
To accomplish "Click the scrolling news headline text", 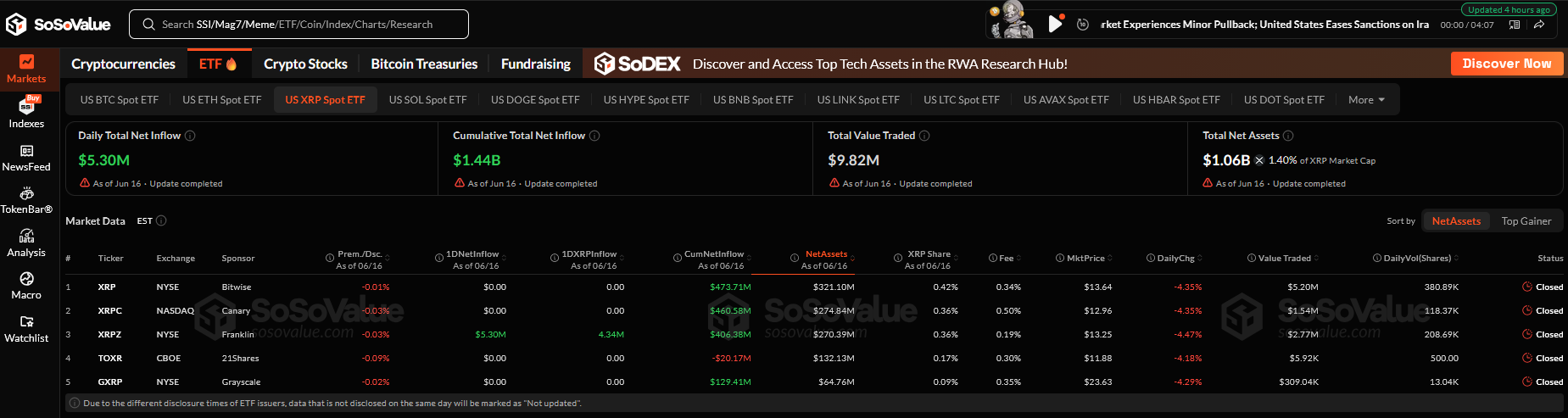I will pyautogui.click(x=1264, y=25).
